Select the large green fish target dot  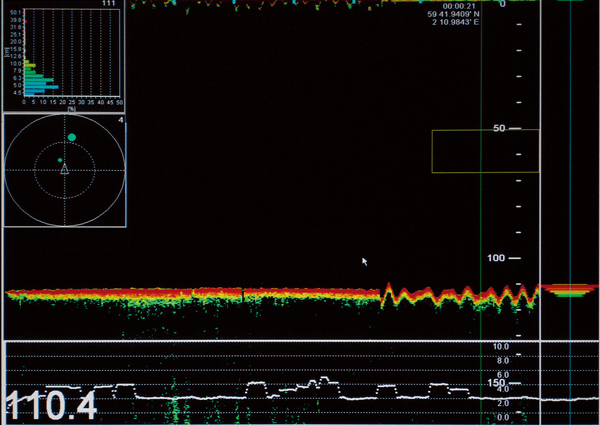coord(71,137)
